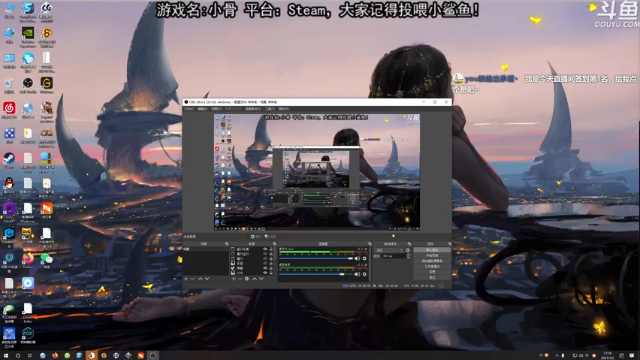Adjust second mixer track volume slider
Image resolution: width=640 pixels, height=360 pixels.
[x=316, y=274]
